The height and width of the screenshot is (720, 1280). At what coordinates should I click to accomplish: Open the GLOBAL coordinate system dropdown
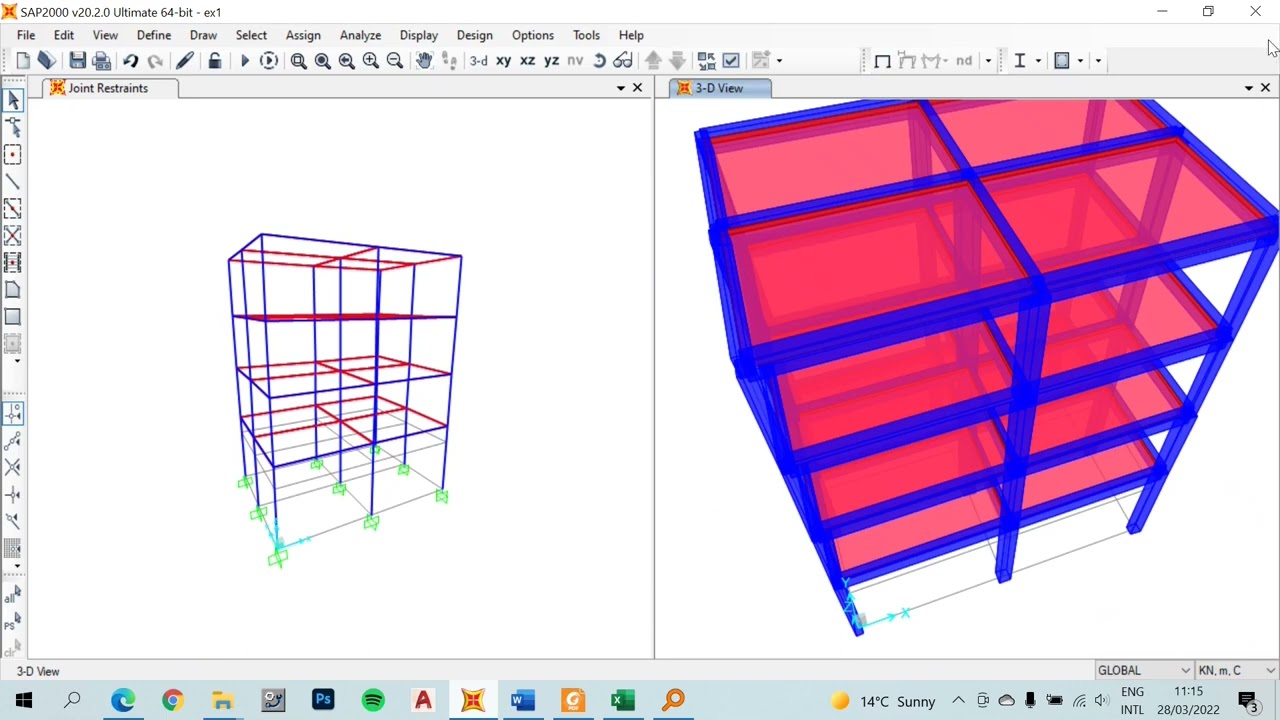coord(1144,670)
